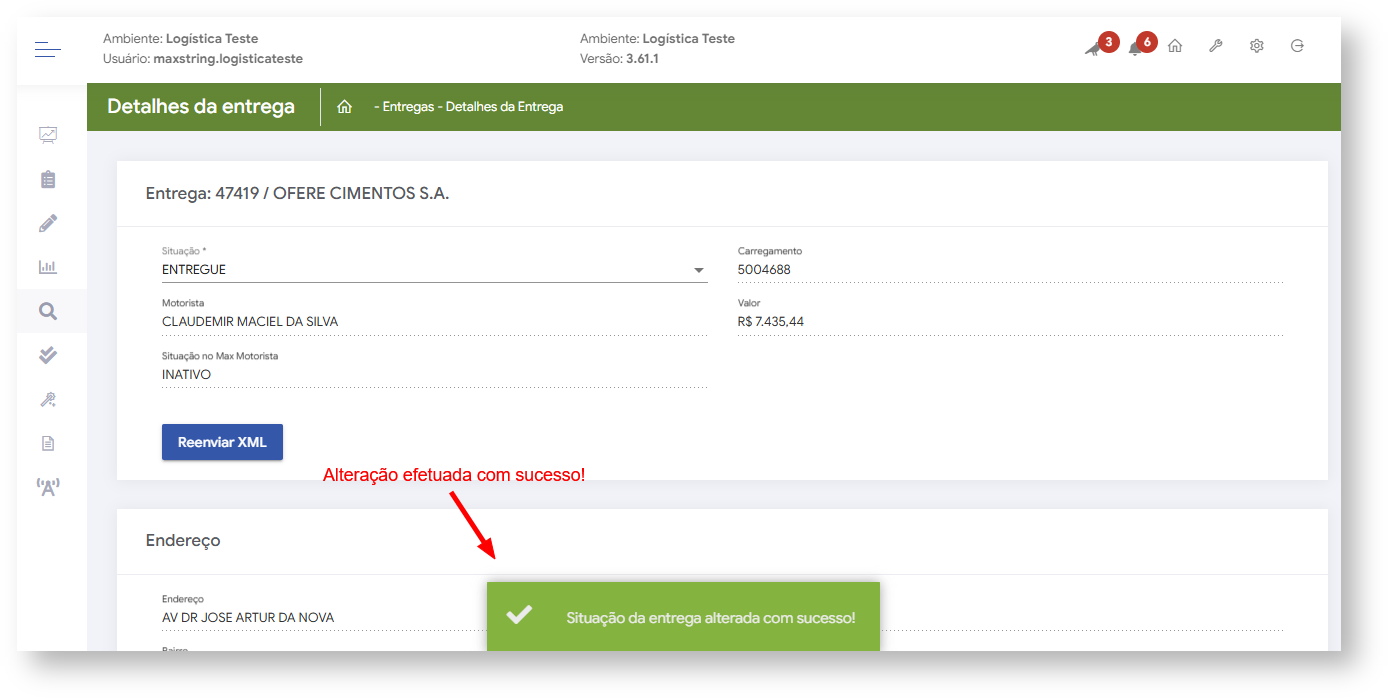Click the Situação no Max Motorista field INATIVO

pyautogui.click(x=434, y=375)
